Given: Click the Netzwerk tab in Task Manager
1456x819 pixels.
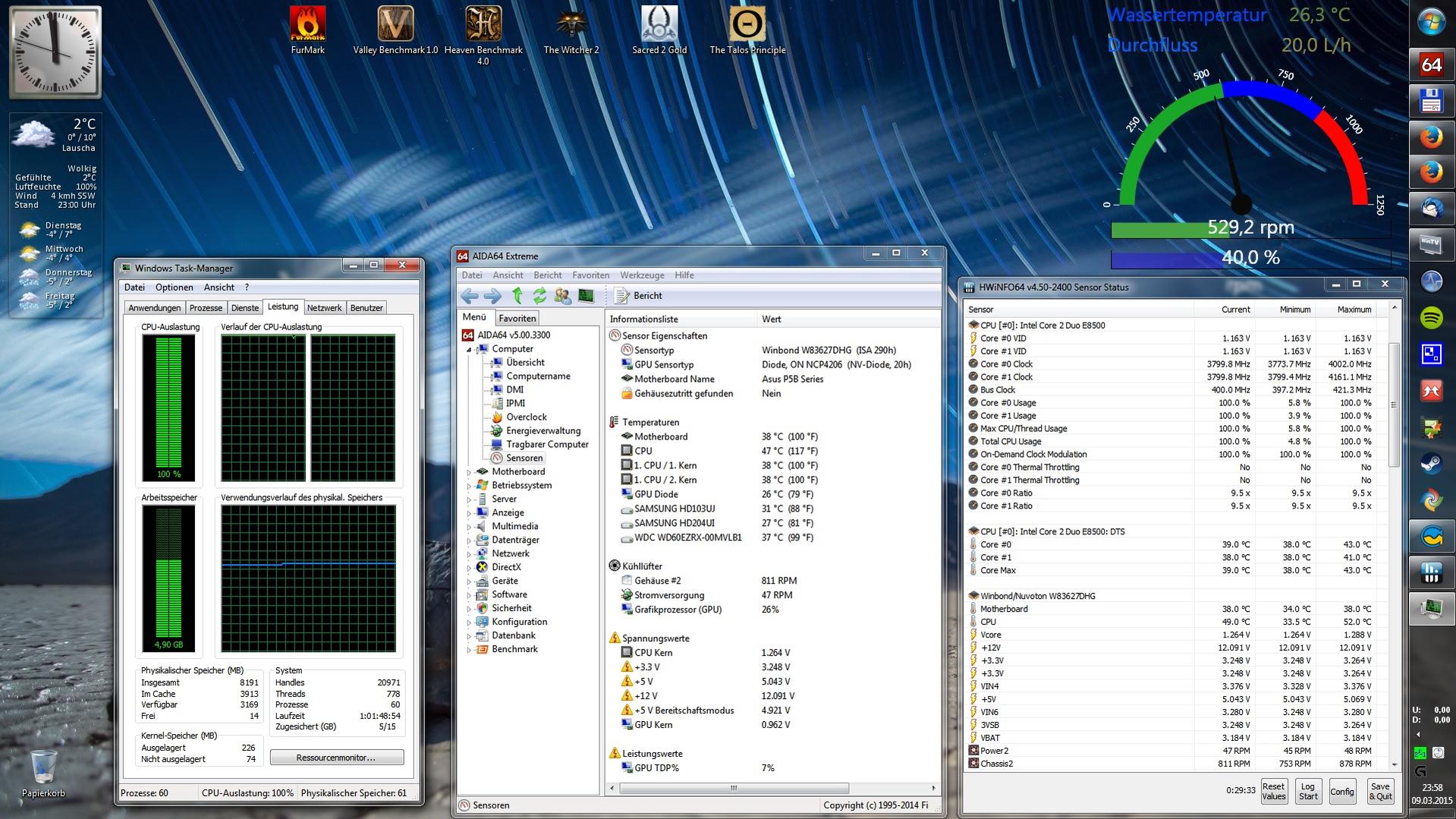Looking at the screenshot, I should tap(324, 308).
